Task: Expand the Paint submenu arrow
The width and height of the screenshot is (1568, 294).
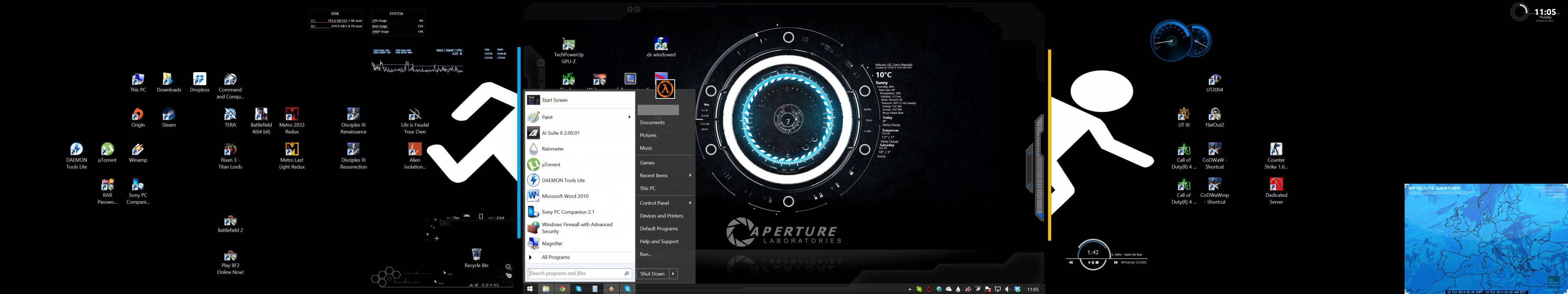Action: click(630, 117)
